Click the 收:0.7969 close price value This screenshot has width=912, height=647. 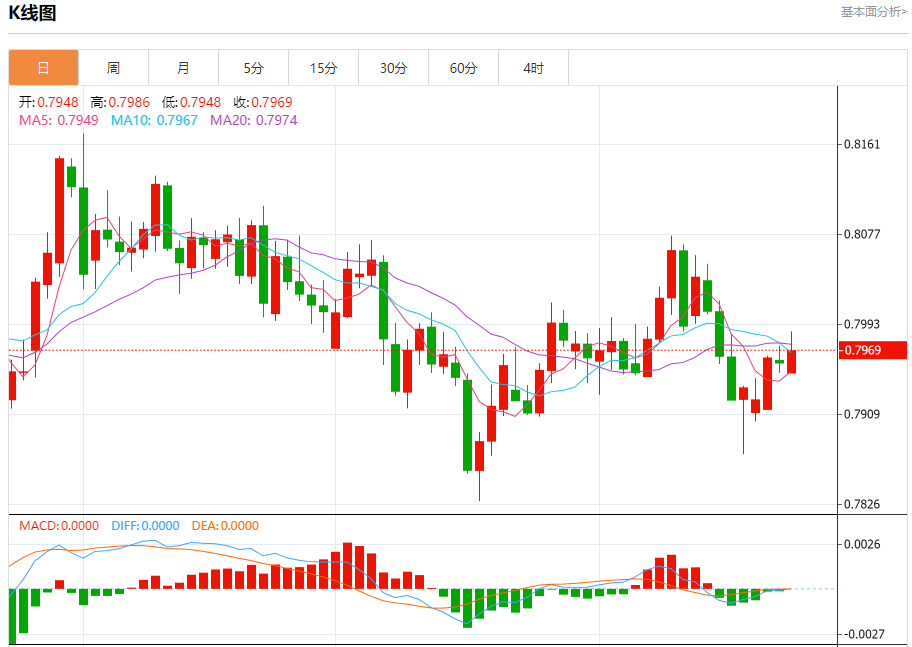(263, 102)
